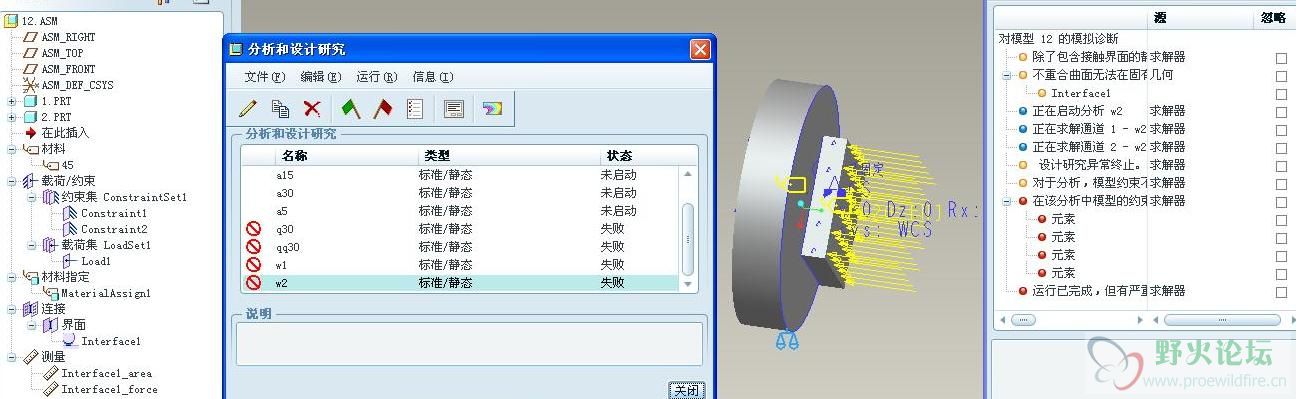1296x399 pixels.
Task: Expand the 1.PRT tree node
Action: (x=11, y=101)
